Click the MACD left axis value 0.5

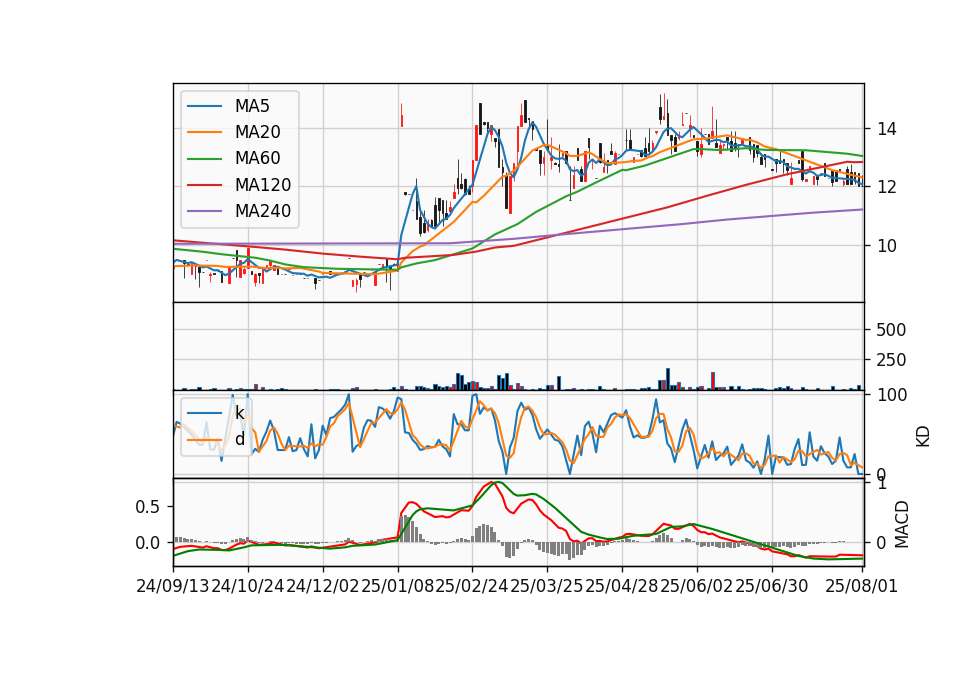click(x=148, y=507)
